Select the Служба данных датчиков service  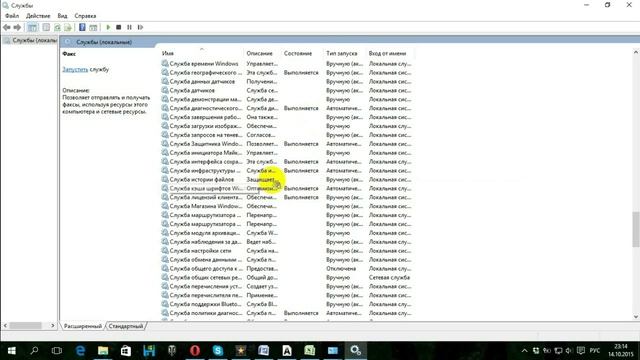pos(287,82)
